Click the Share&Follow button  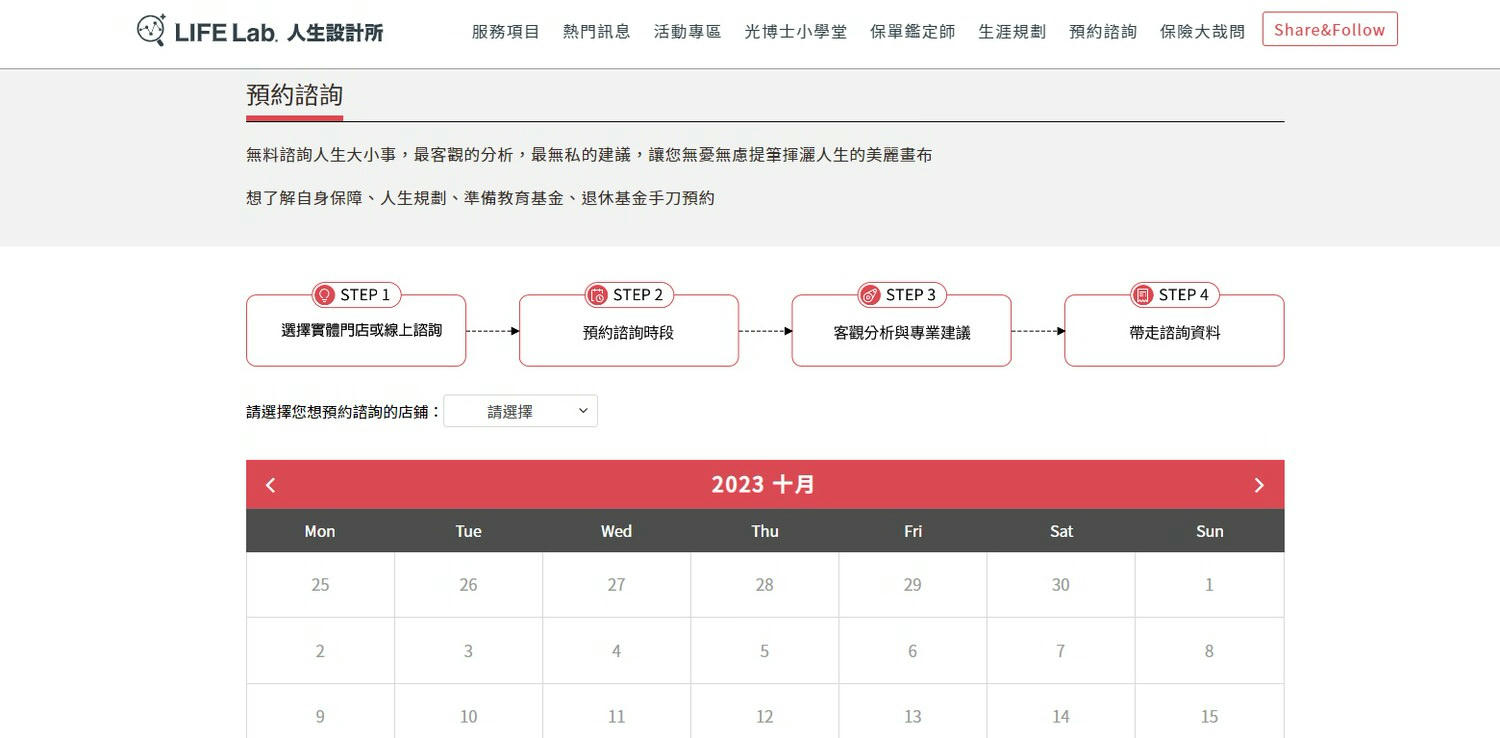1330,29
